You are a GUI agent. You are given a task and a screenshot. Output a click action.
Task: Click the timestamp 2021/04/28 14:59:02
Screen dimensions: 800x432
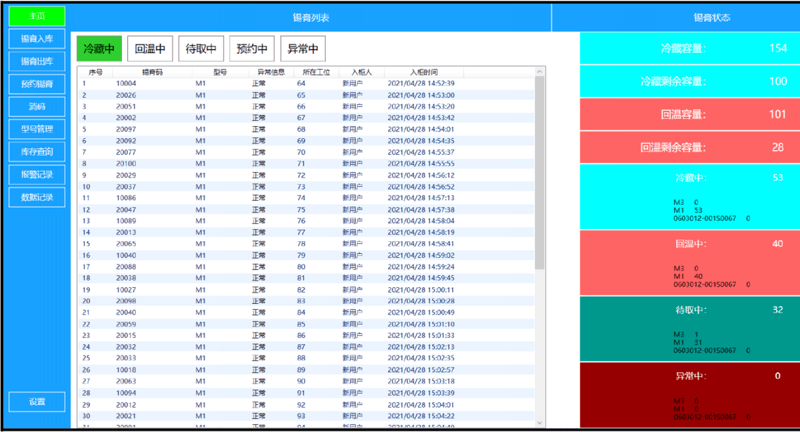click(421, 255)
